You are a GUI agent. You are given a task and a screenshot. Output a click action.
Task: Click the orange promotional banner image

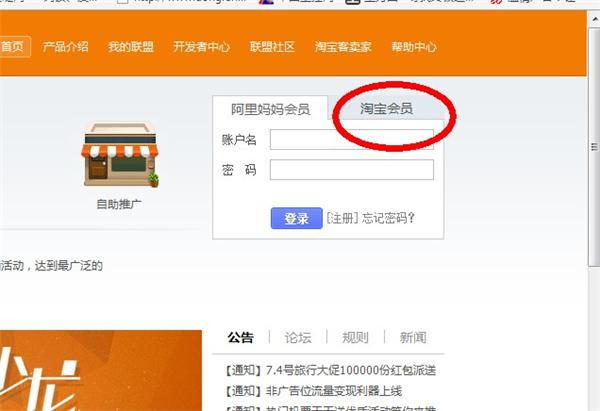point(101,370)
